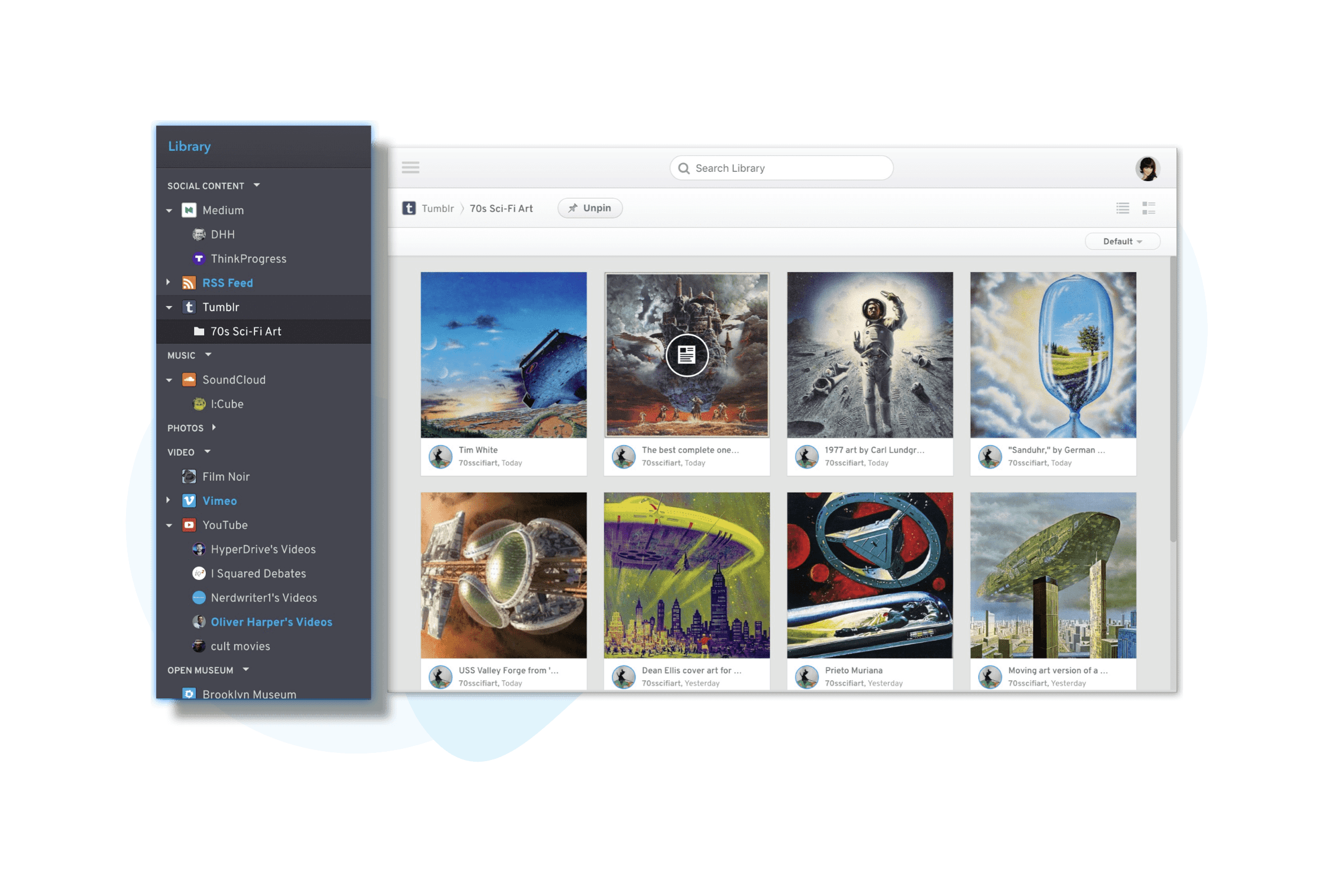The image size is (1335, 896).
Task: Click the Tumblr icon in breadcrumb
Action: (409, 208)
